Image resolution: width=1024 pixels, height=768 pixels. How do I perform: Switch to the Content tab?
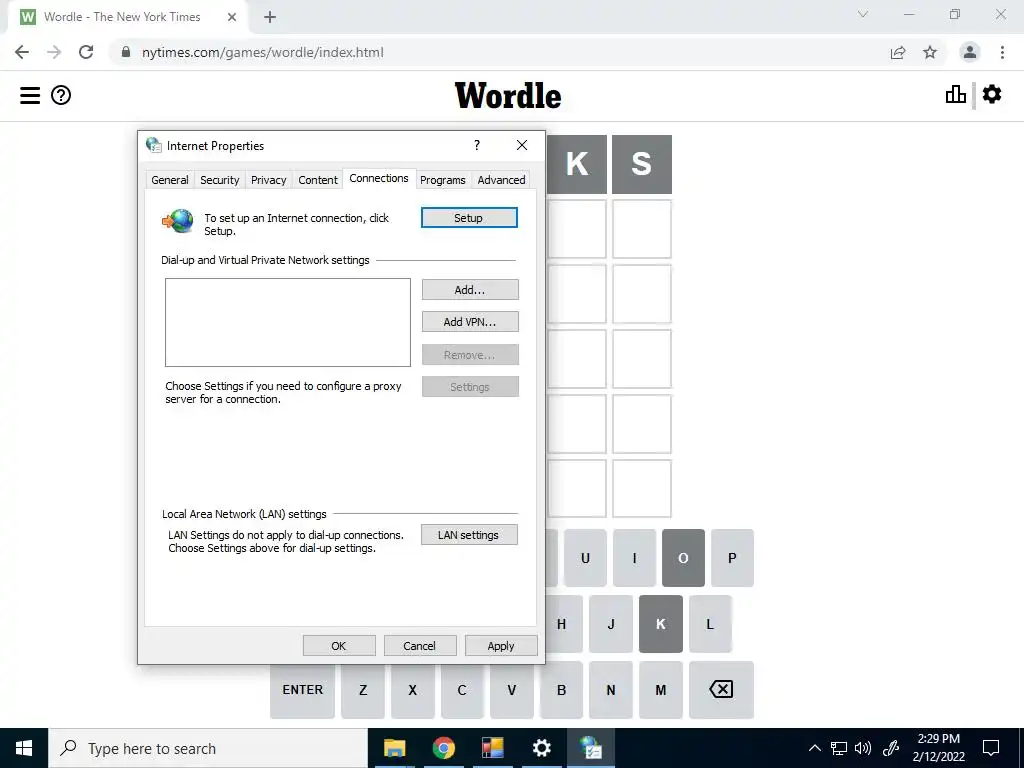pyautogui.click(x=318, y=180)
